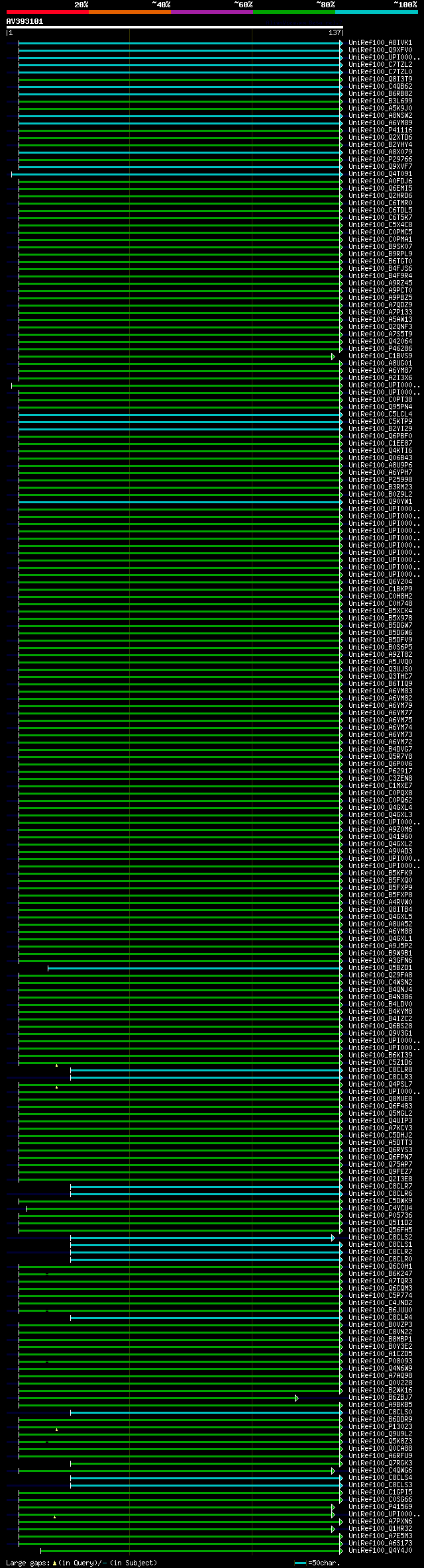Click arrowhead ending the C1BVS9 alignment bar
424x1568 pixels.
tap(333, 356)
